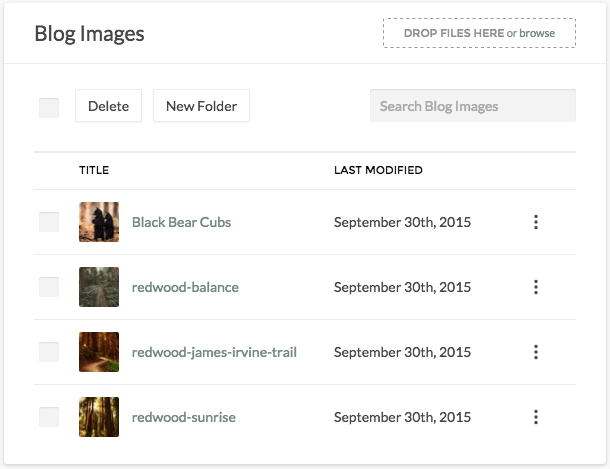Open the Black Bear Cubs title link
The image size is (610, 469).
tap(181, 222)
